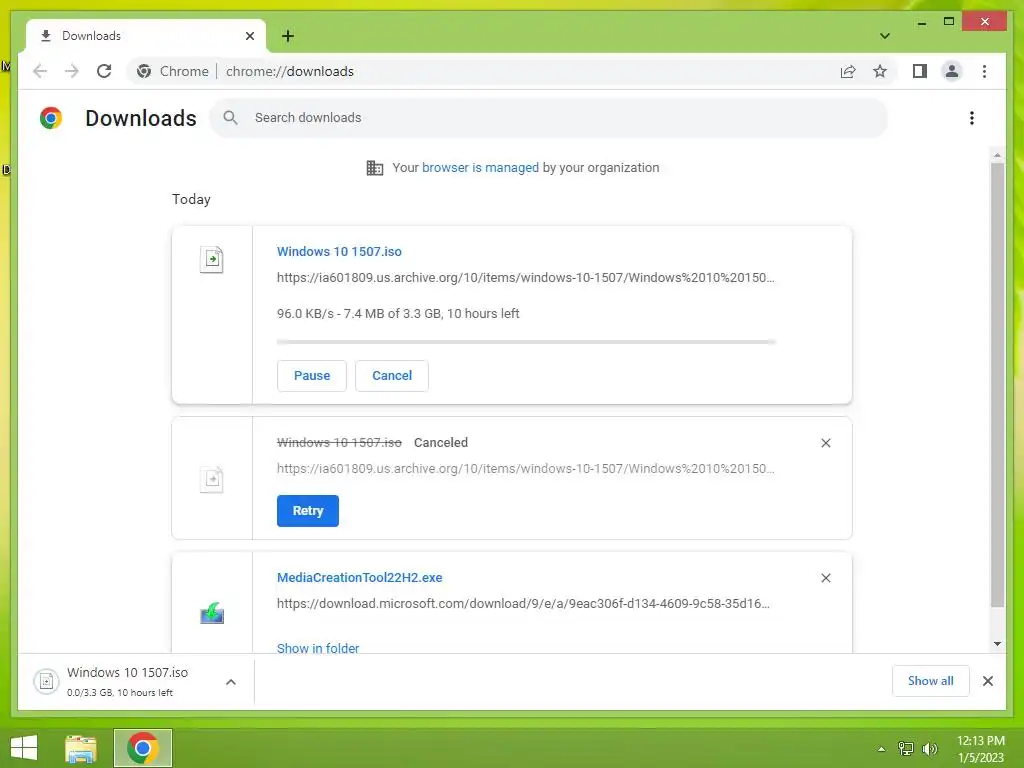1024x768 pixels.
Task: Expand the download shelf item options chevron
Action: tap(231, 682)
